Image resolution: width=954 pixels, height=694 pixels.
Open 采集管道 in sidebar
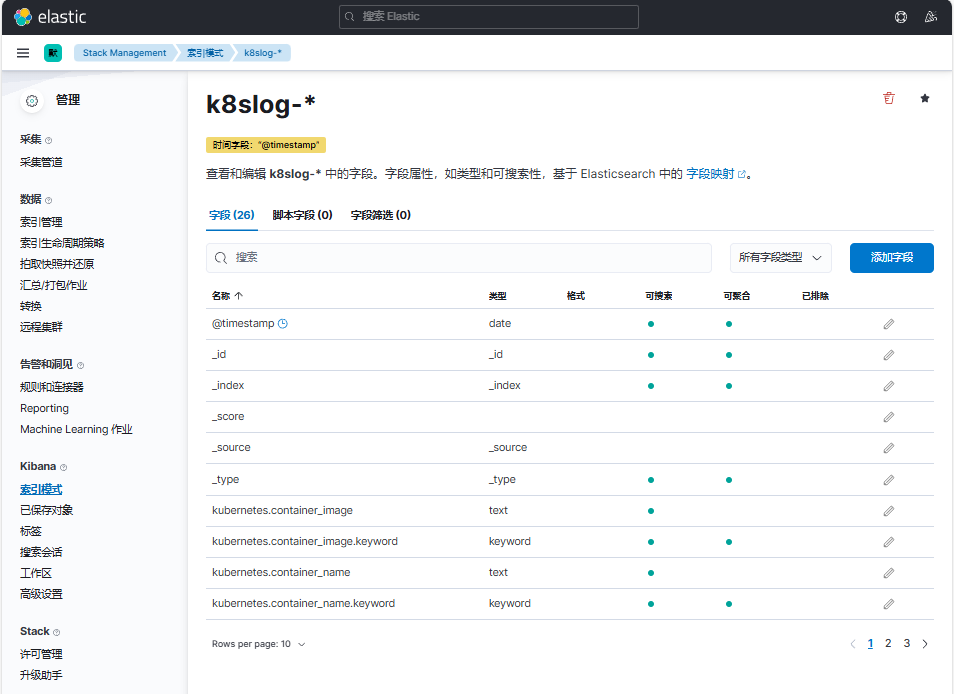pos(41,162)
